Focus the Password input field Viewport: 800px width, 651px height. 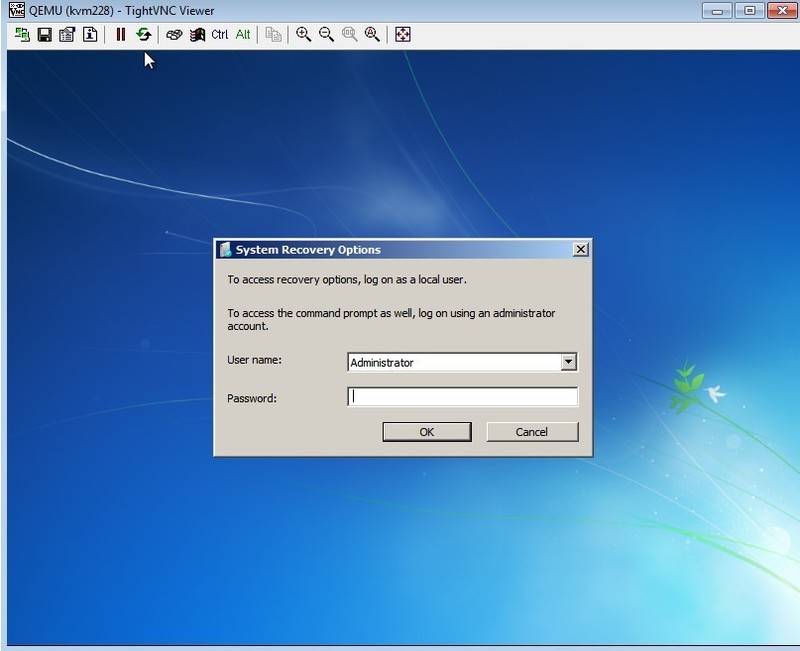tap(462, 397)
